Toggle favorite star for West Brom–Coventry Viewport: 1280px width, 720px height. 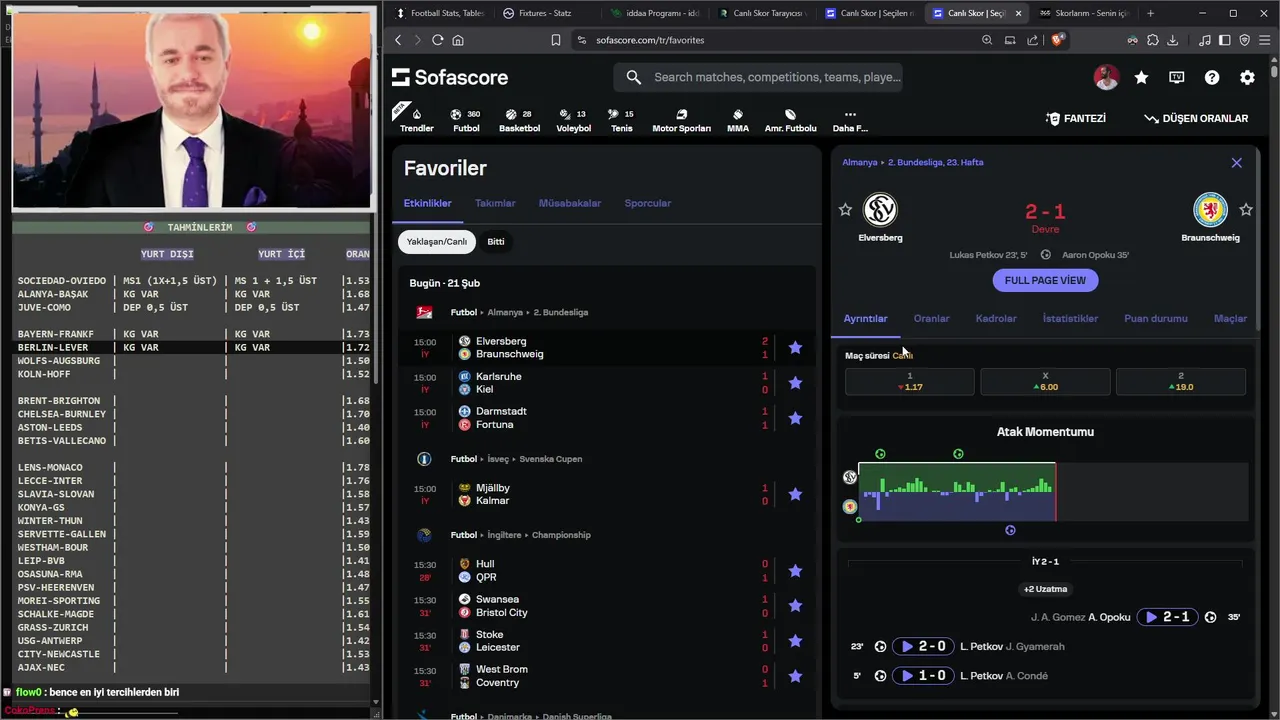[795, 676]
